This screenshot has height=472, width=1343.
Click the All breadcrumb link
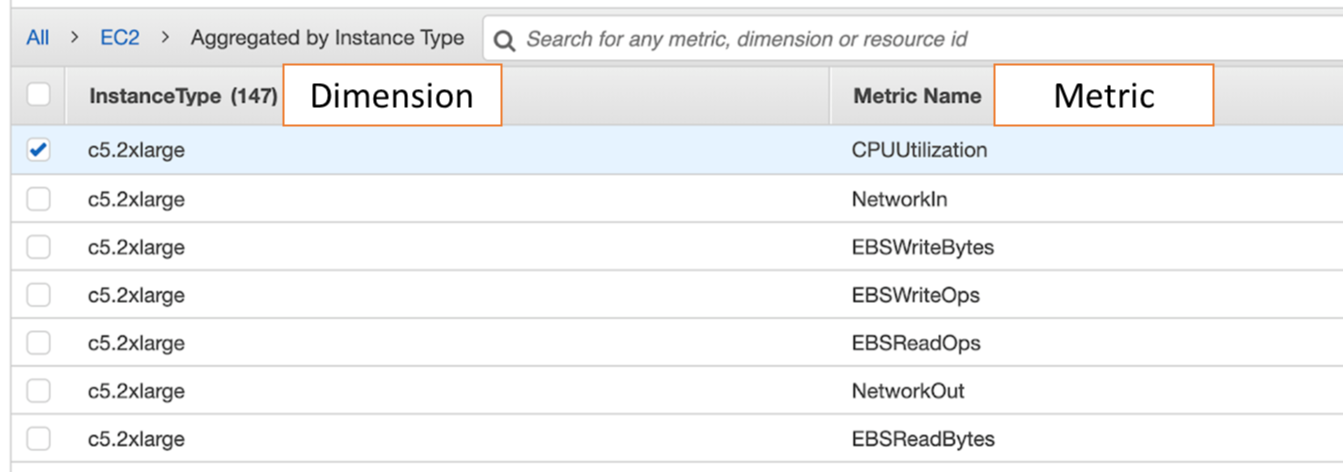tap(38, 38)
